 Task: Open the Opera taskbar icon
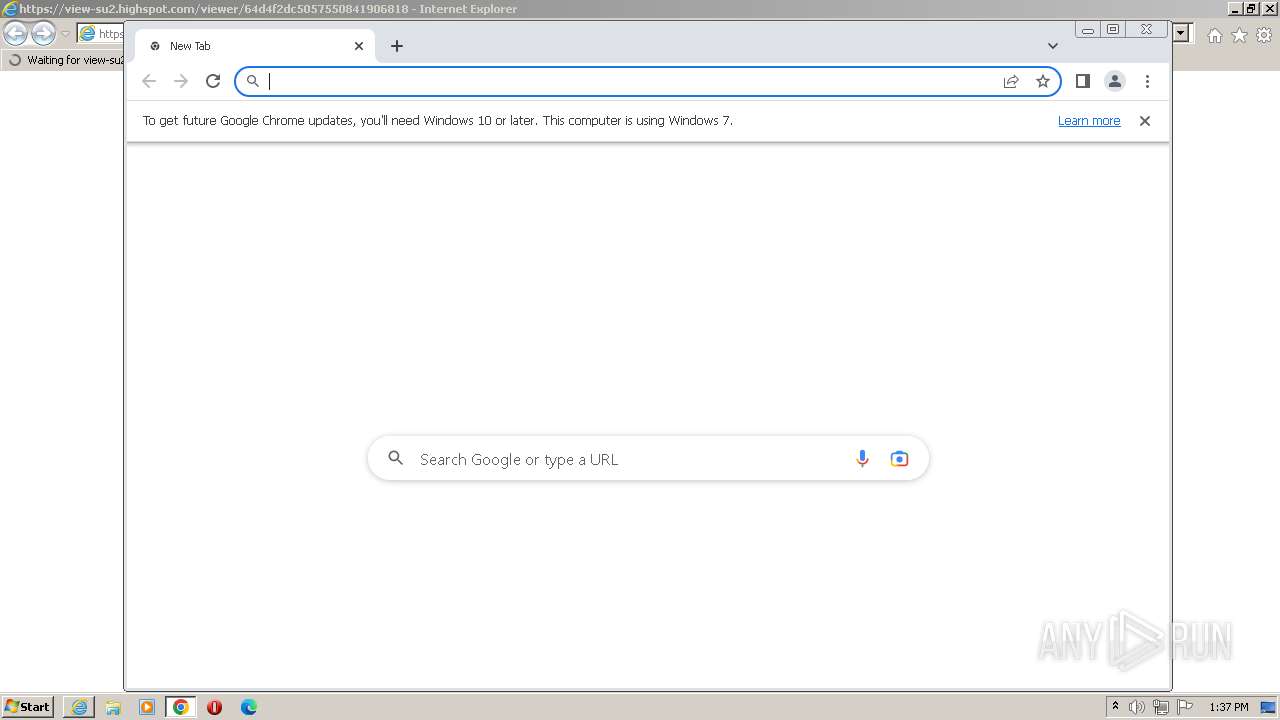214,707
